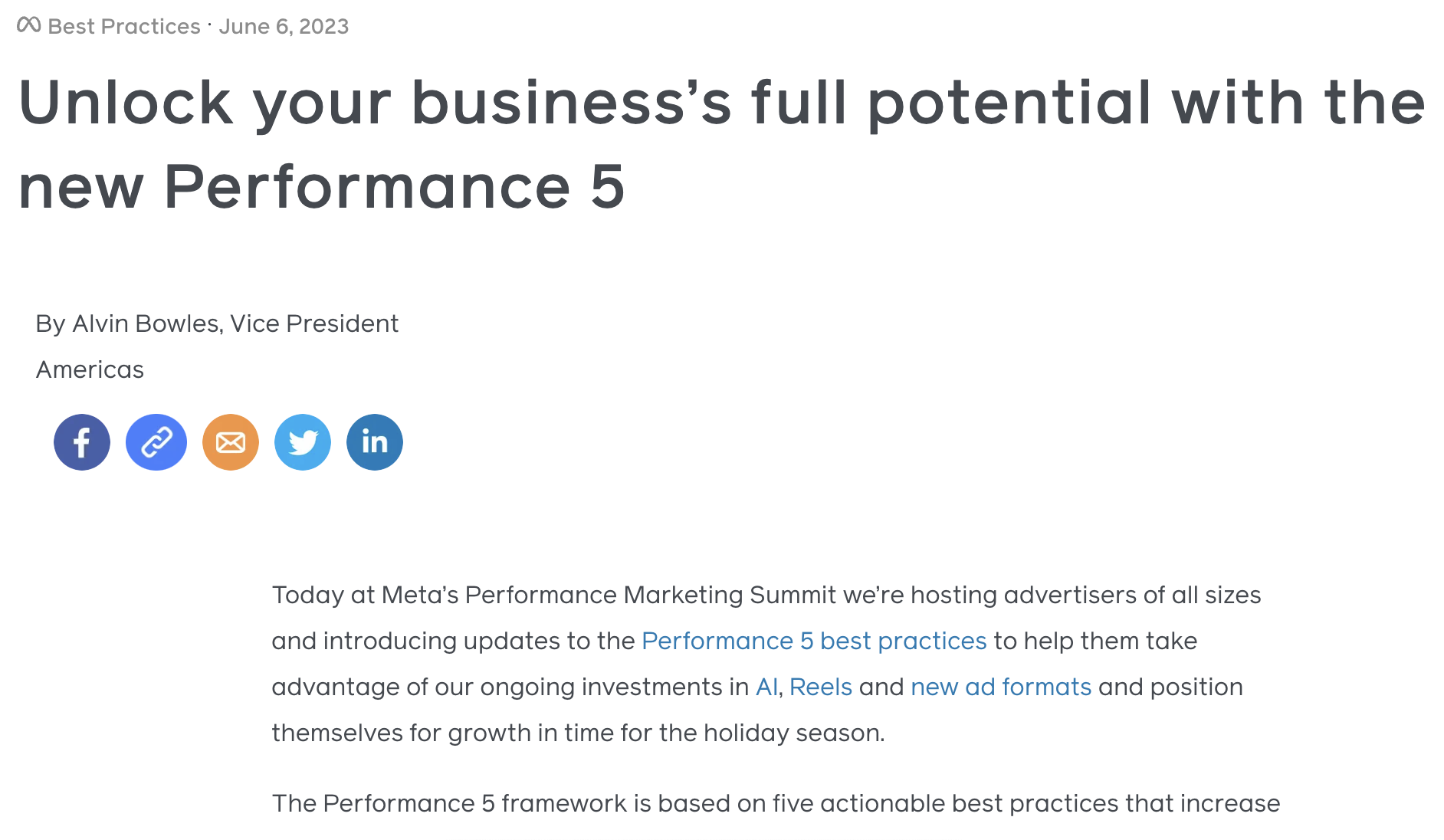Screen dimensions: 1444x840
Task: Click the paragraph starting Today at Meta's
Action: pos(766,664)
